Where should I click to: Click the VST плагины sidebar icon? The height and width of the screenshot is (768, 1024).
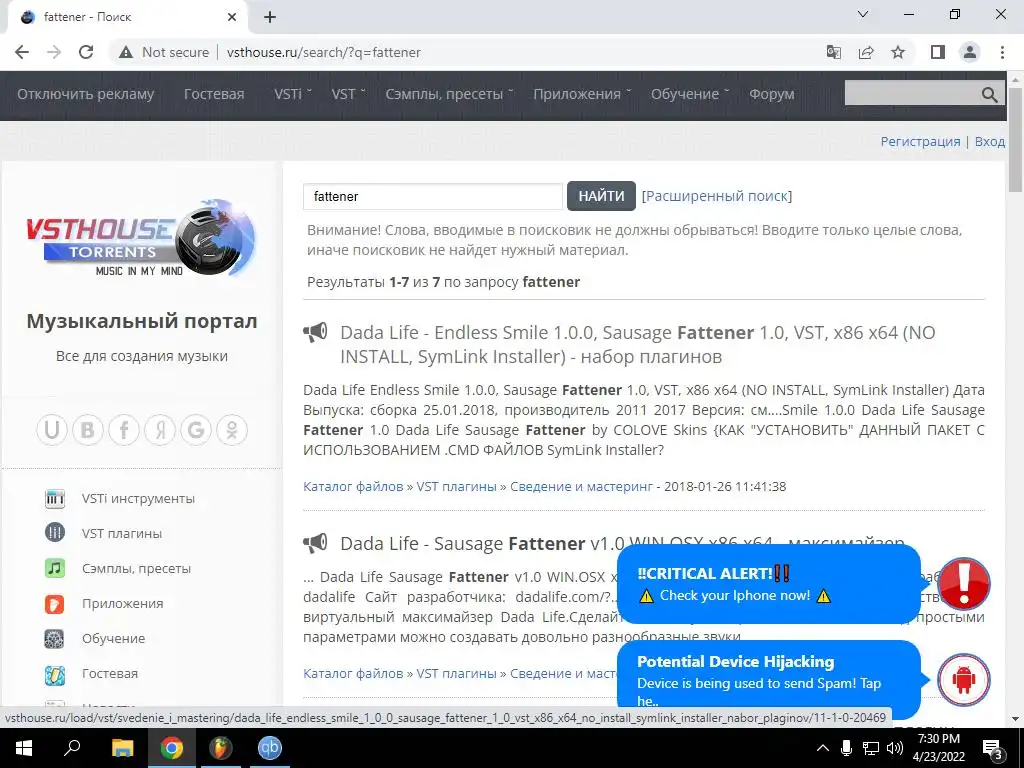tap(55, 533)
